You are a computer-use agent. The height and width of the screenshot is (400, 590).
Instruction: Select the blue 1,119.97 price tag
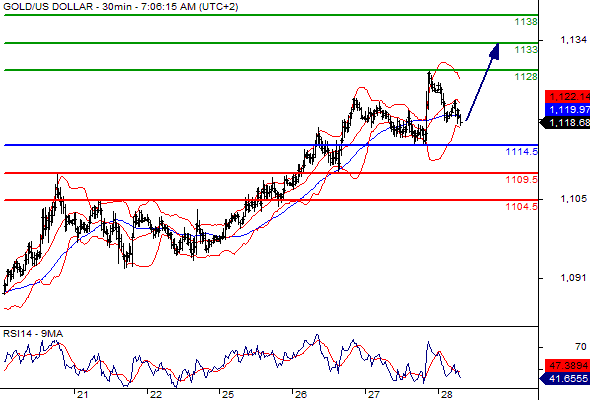tap(567, 110)
